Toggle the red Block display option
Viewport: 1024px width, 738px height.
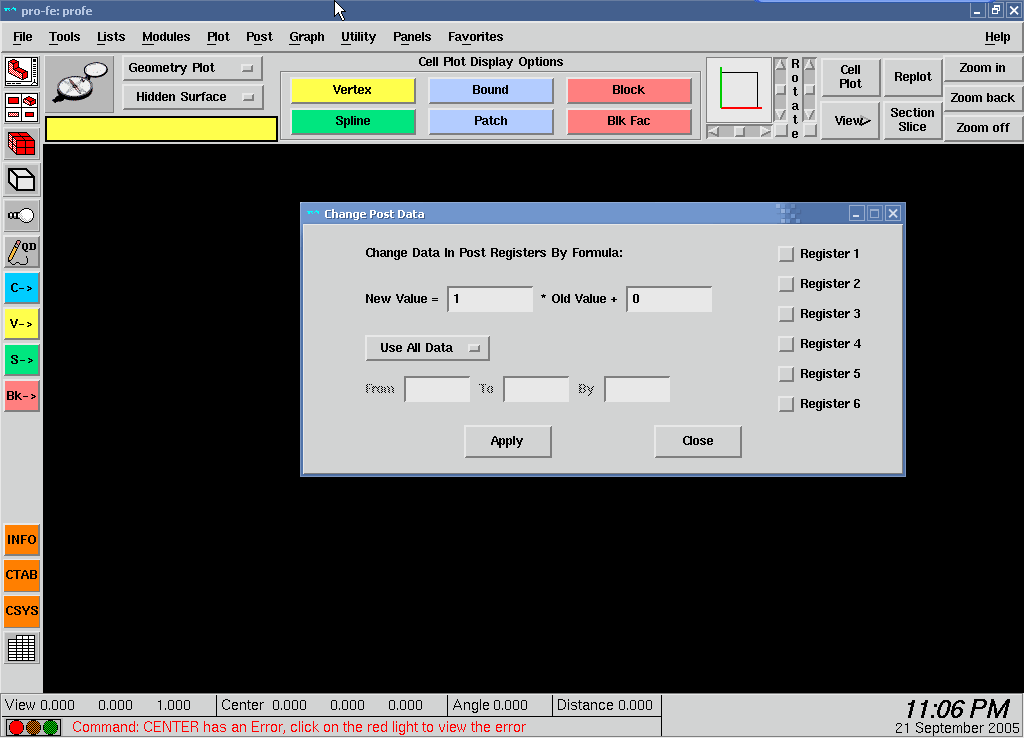click(629, 90)
